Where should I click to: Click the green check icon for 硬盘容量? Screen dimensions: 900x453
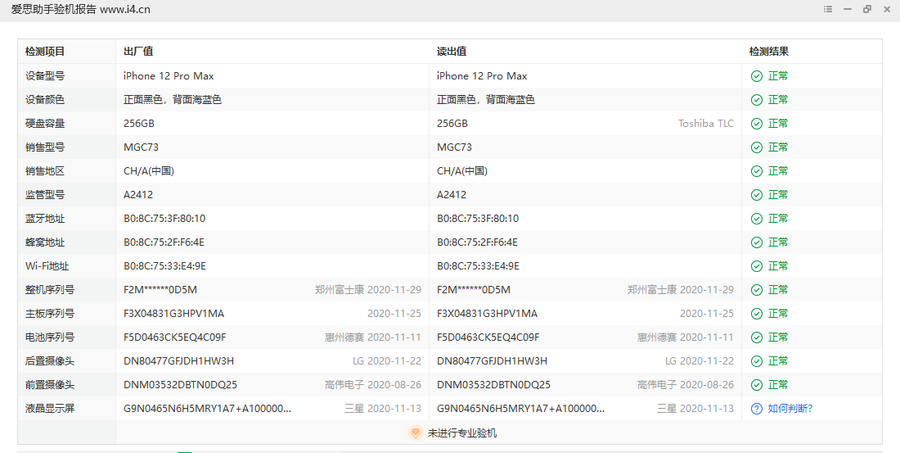(757, 123)
